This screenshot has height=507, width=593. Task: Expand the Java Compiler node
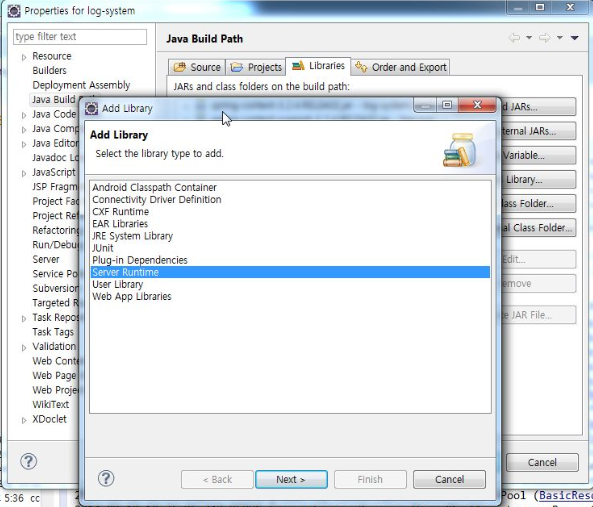click(24, 130)
